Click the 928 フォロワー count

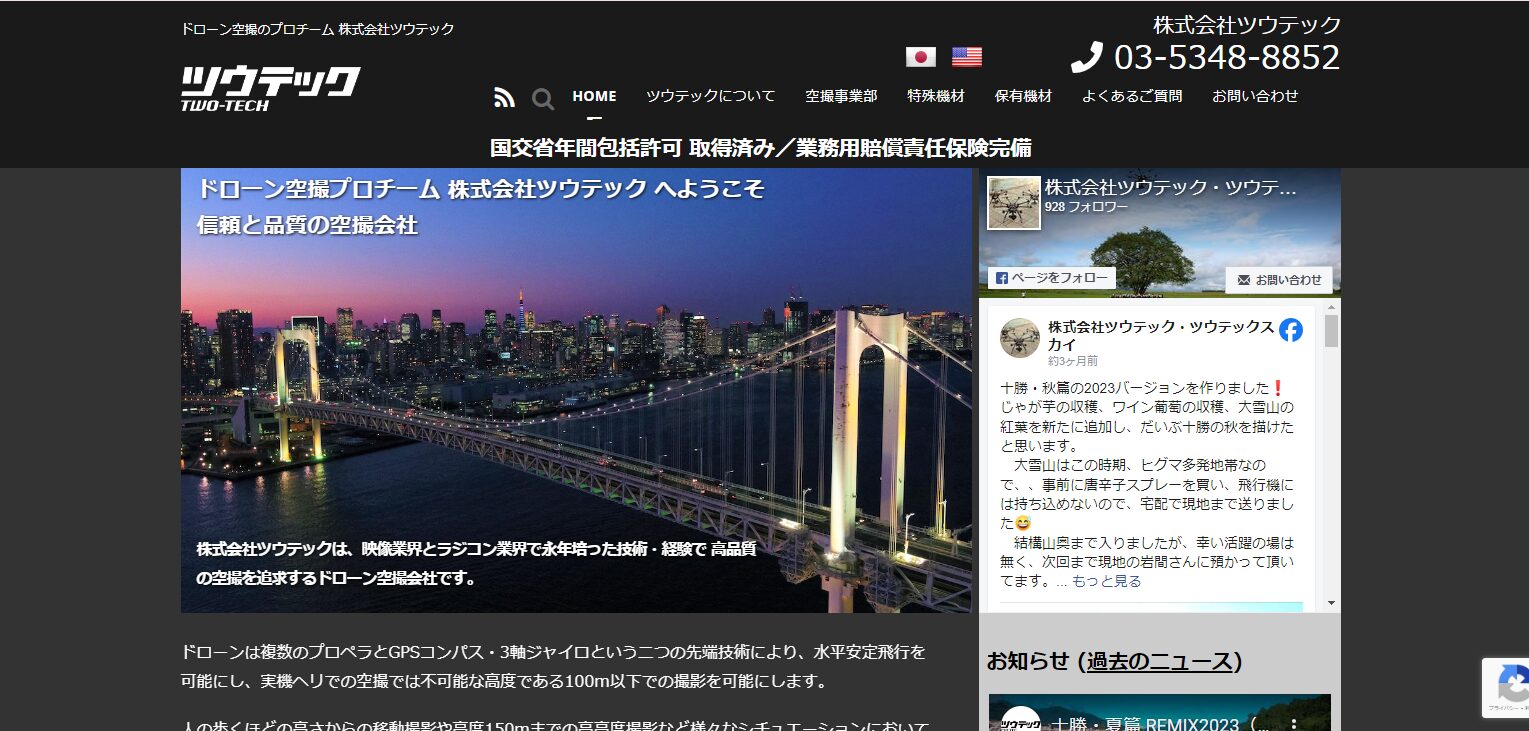click(1086, 207)
